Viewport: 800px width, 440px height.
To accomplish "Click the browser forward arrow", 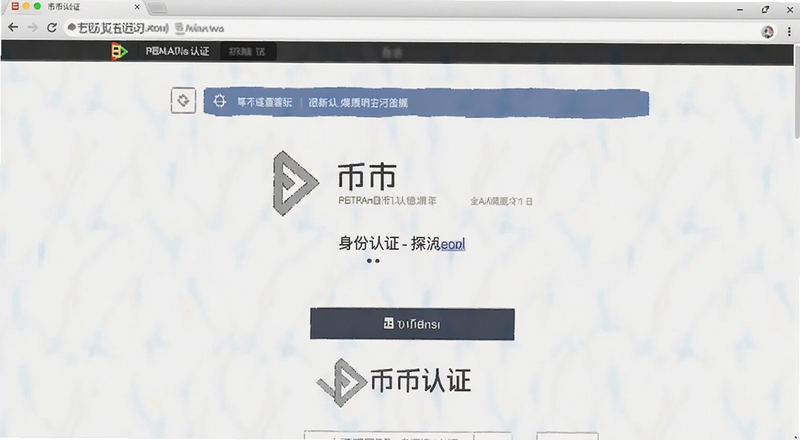I will 33,28.
